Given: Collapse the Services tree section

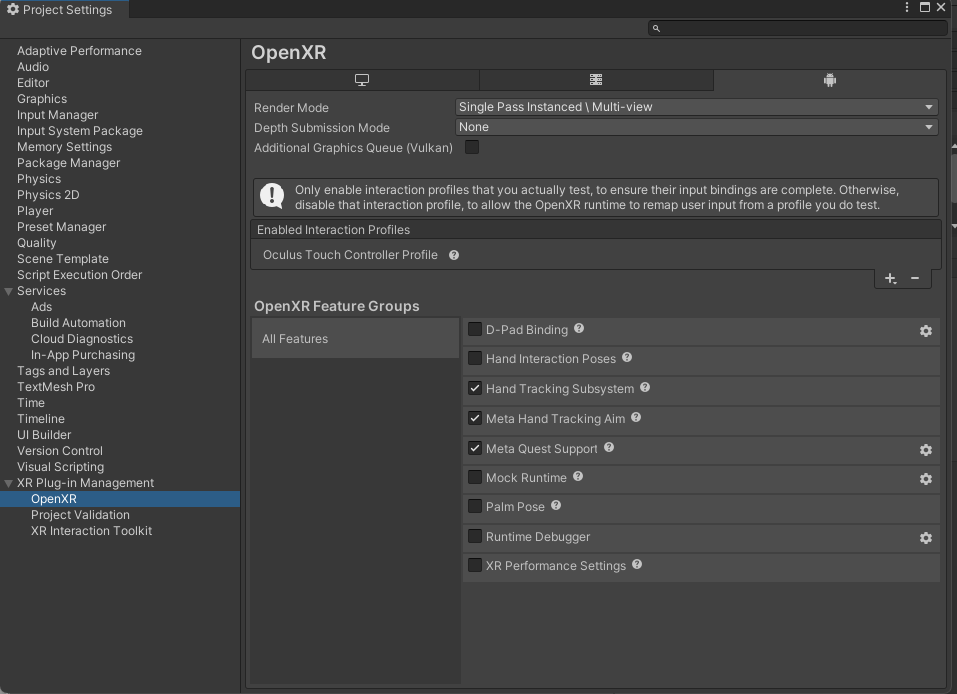Looking at the screenshot, I should point(9,291).
